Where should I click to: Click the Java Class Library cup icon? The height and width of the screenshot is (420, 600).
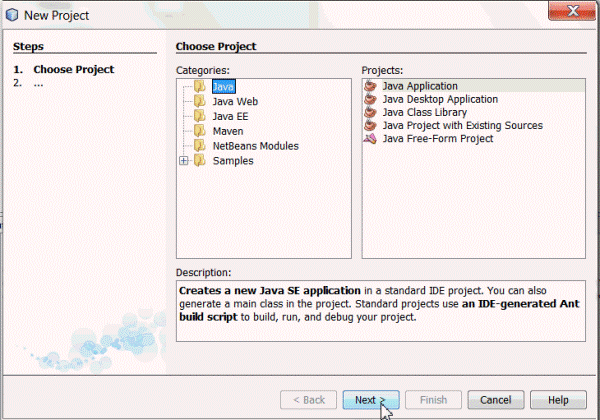coord(370,112)
